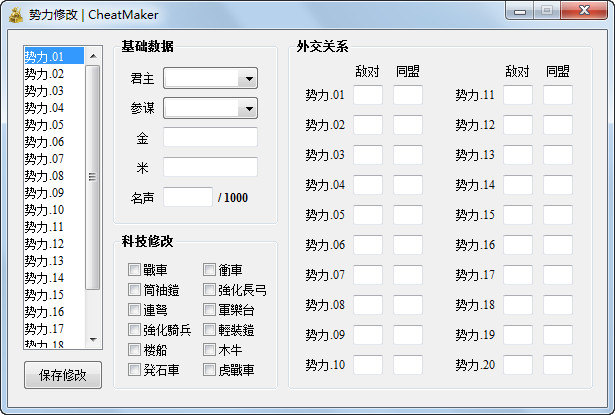Click 势力.03 敌对 field in diplomacy
The height and width of the screenshot is (415, 615).
click(368, 155)
